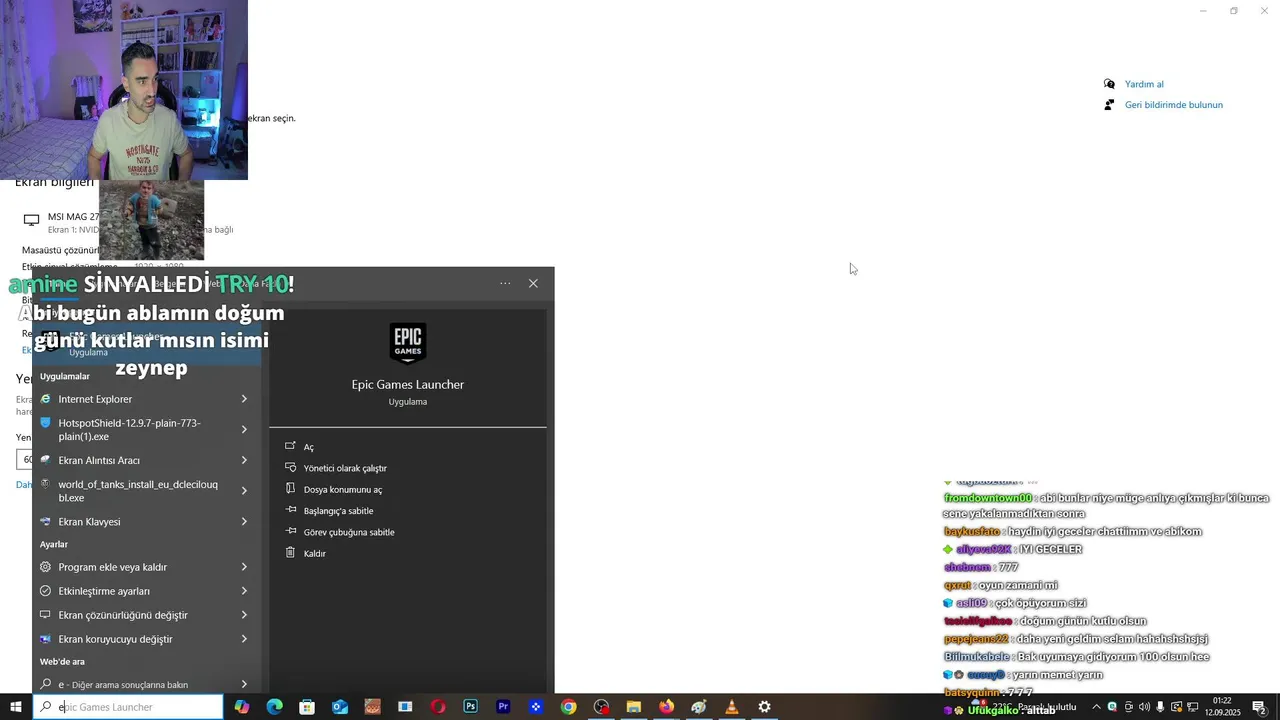Launch Firefox from the taskbar
This screenshot has width=1280, height=720.
click(x=666, y=707)
